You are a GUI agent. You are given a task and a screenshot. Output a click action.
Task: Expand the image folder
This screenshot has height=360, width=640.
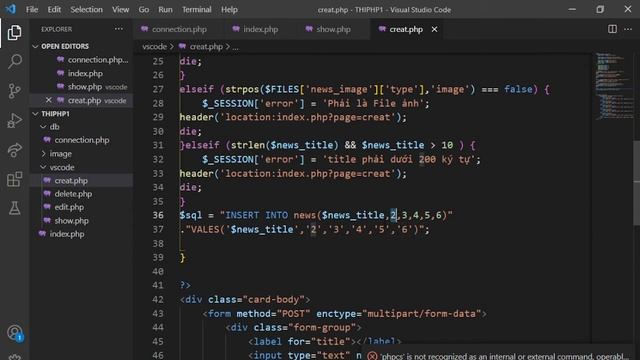[x=60, y=154]
